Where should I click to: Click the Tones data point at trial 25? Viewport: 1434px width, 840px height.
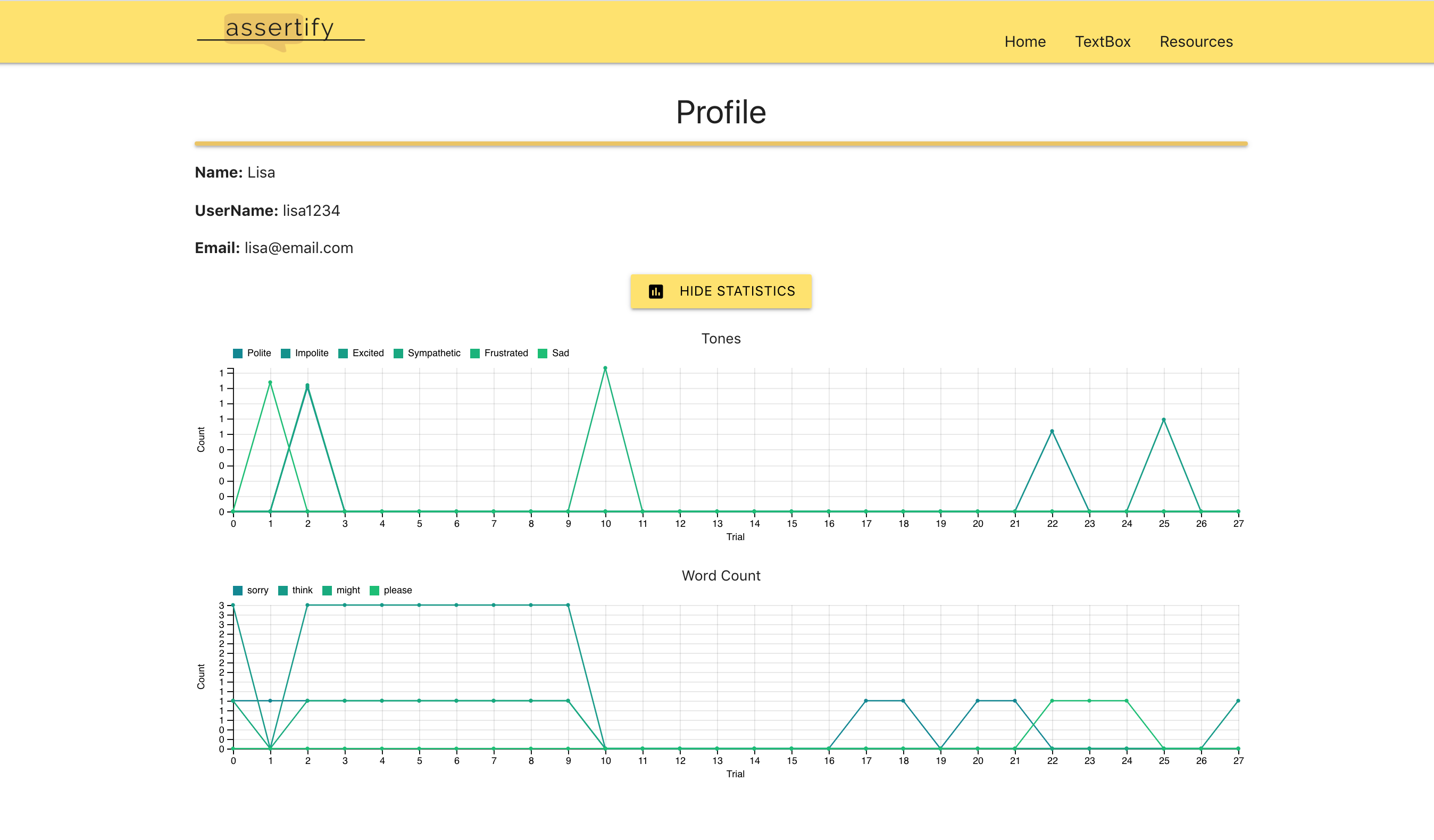click(1164, 421)
